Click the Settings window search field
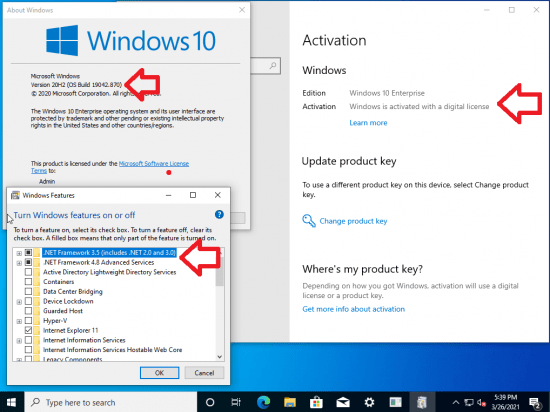Screen dimensions: 550x412 265,66
